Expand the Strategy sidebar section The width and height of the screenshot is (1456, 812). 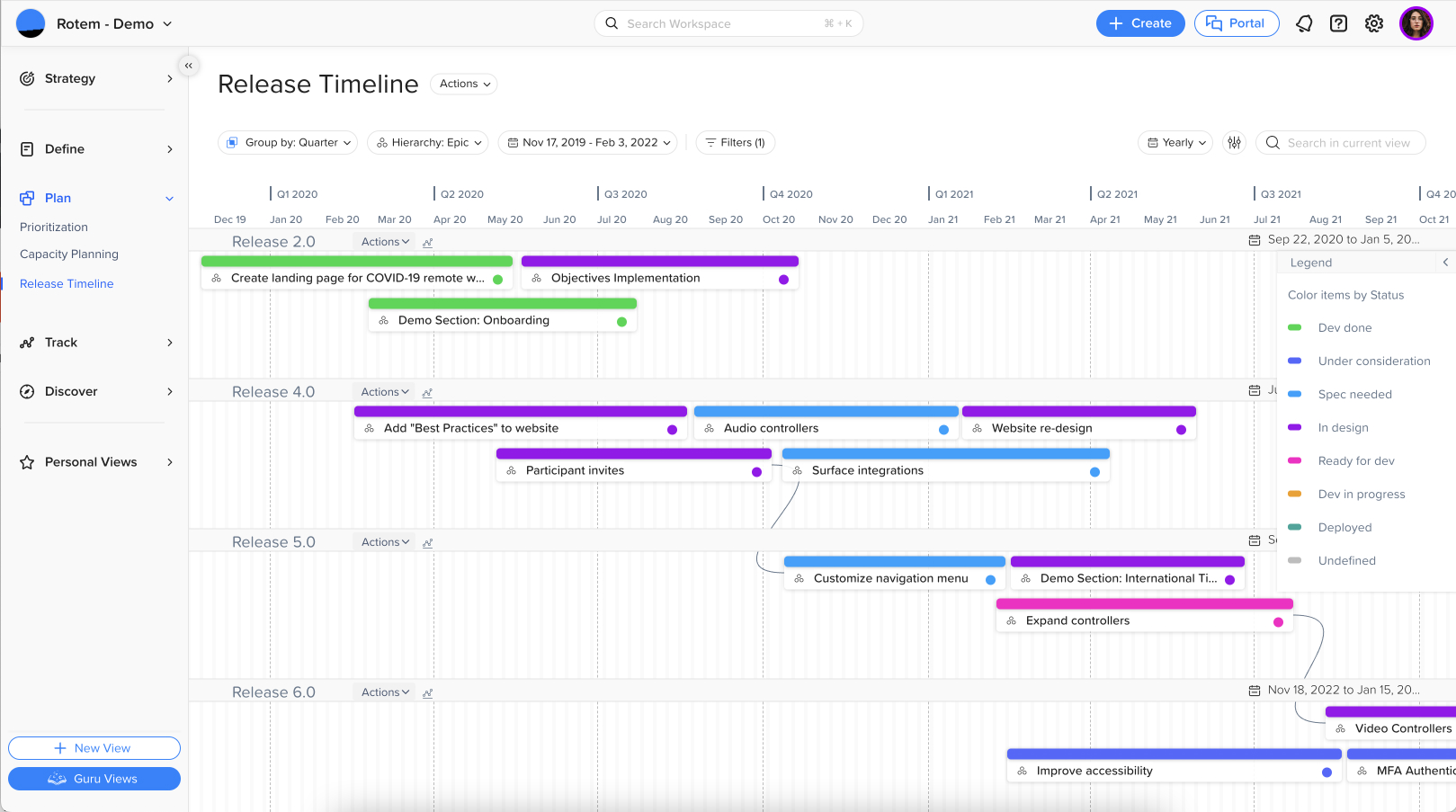click(x=94, y=78)
